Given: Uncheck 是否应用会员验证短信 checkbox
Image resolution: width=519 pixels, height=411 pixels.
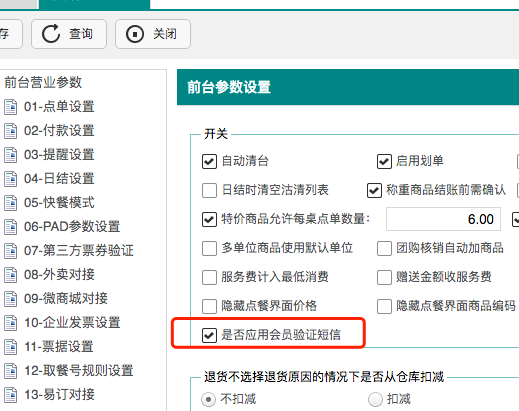Looking at the screenshot, I should point(209,335).
